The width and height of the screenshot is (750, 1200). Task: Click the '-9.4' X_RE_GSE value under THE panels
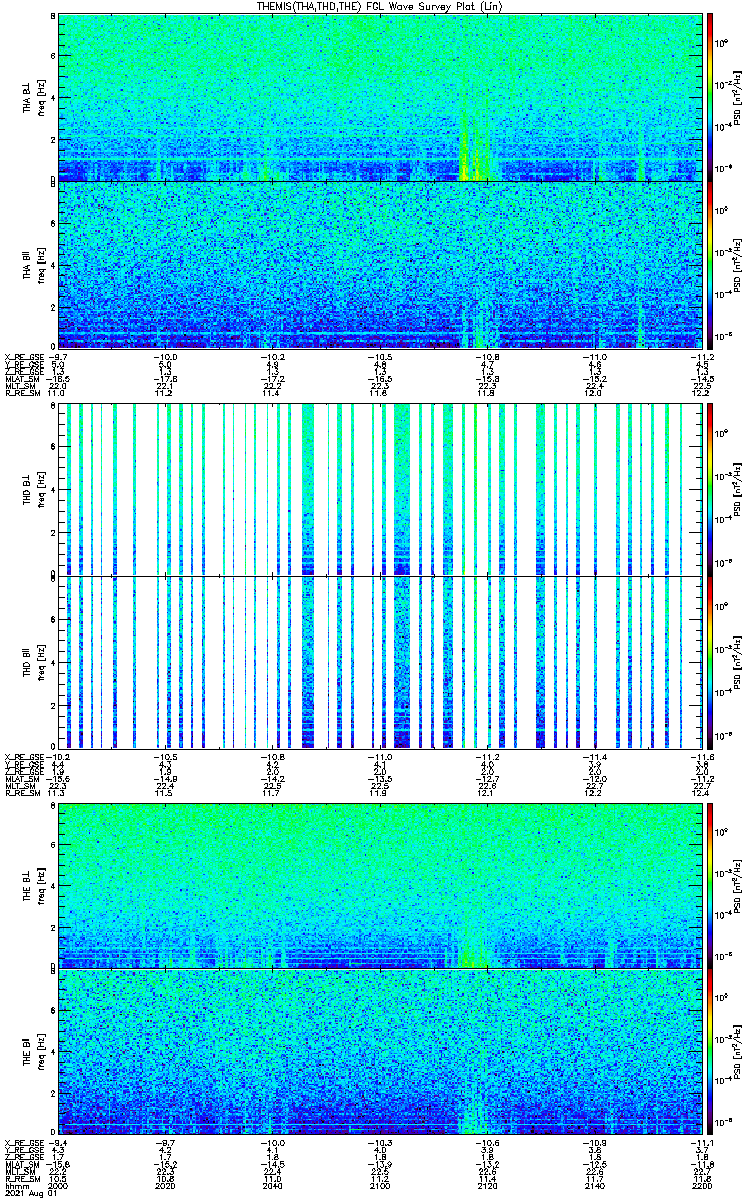click(58, 1142)
